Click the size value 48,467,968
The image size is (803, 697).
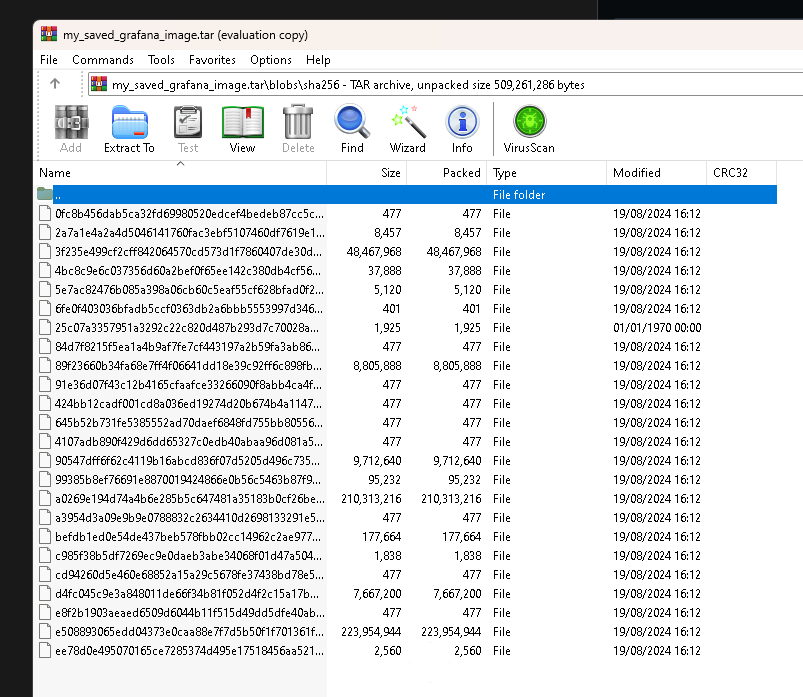[x=374, y=252]
